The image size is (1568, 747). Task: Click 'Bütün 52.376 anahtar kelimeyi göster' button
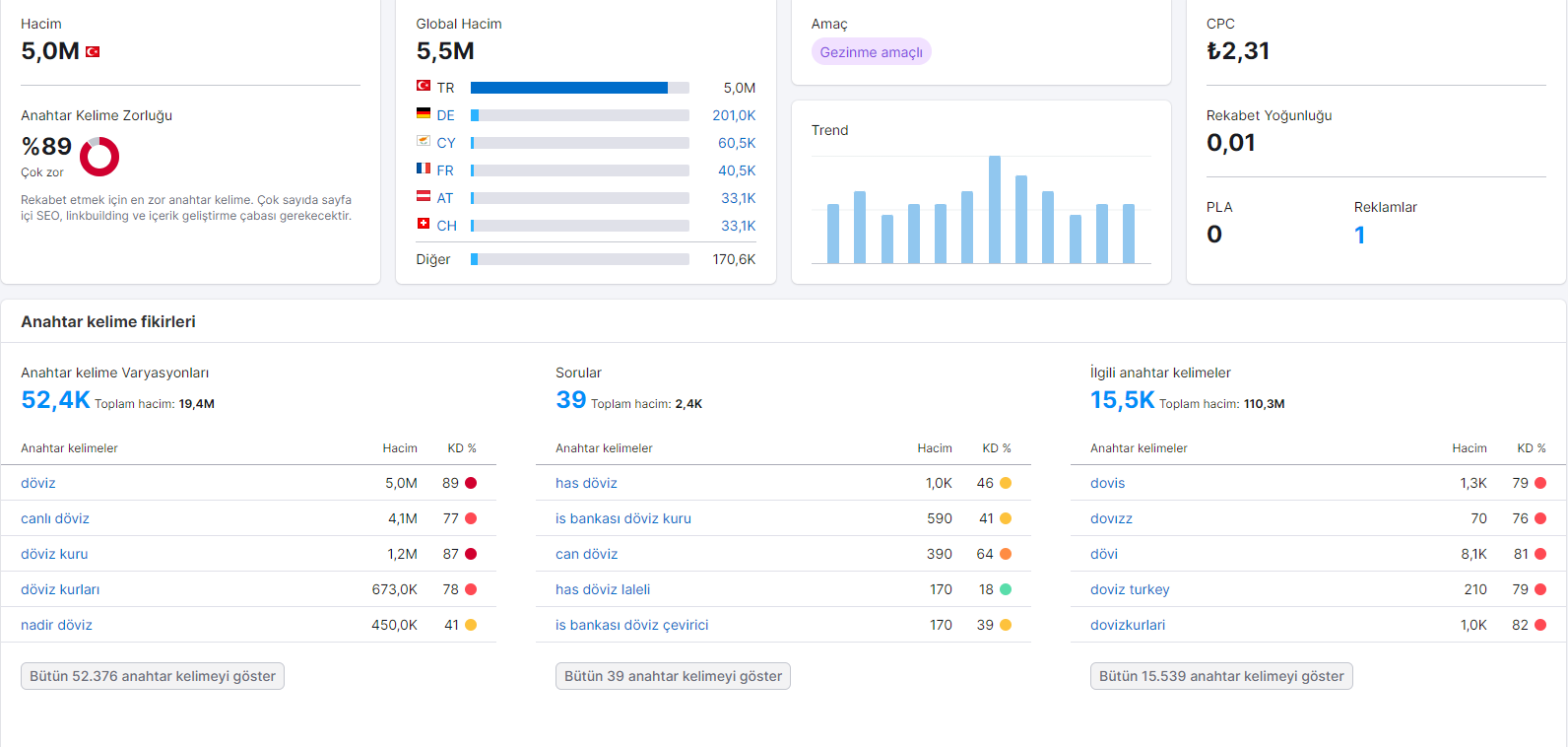point(153,676)
